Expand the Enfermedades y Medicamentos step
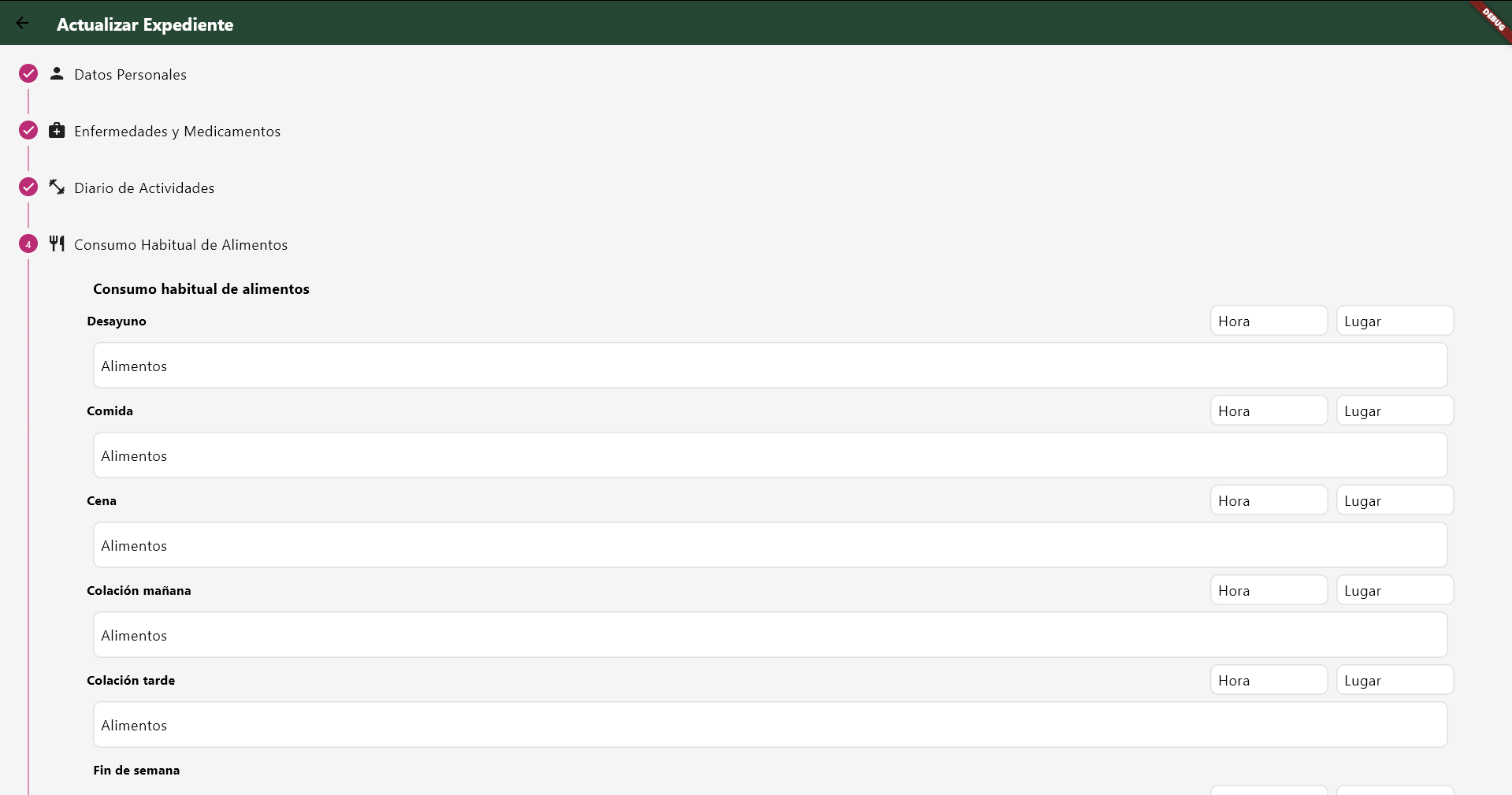 177,132
